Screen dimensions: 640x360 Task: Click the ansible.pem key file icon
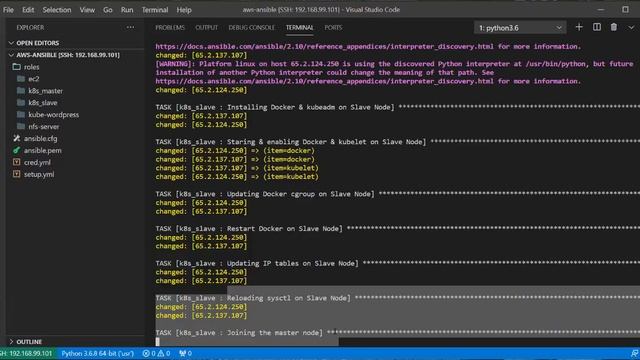click(x=16, y=150)
